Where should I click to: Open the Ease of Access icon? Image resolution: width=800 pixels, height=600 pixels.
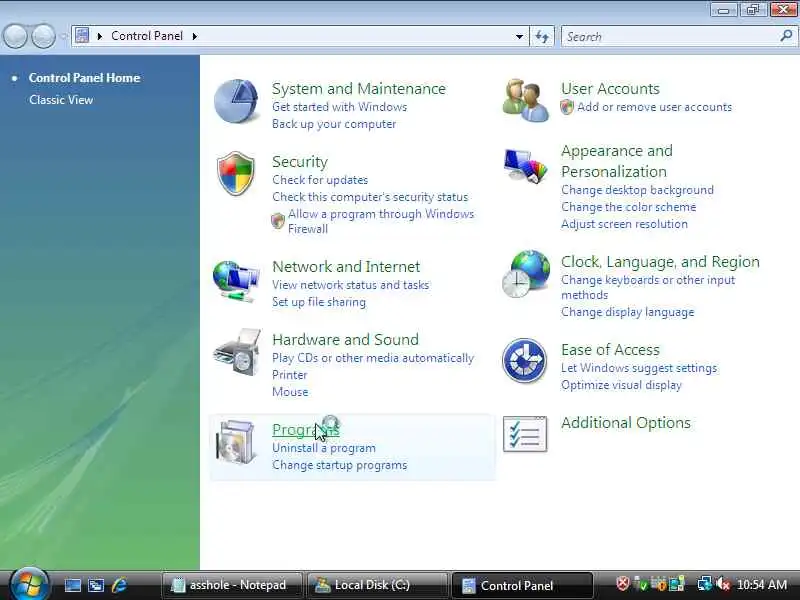coord(524,360)
